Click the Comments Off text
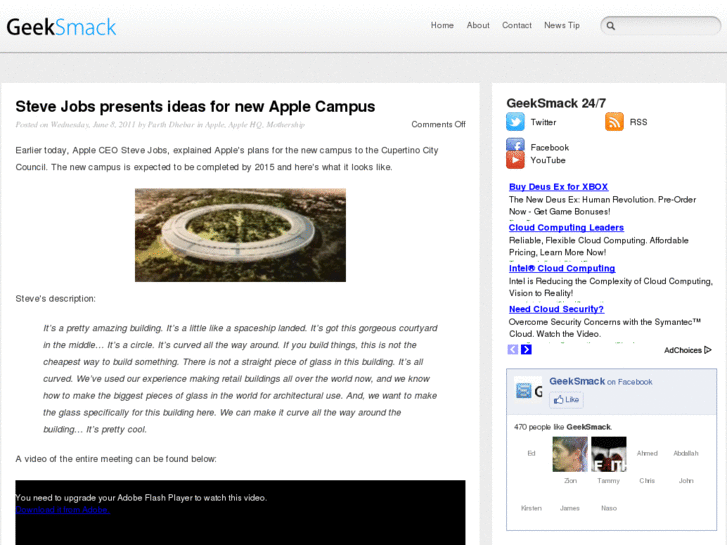This screenshot has width=727, height=545. 438,124
